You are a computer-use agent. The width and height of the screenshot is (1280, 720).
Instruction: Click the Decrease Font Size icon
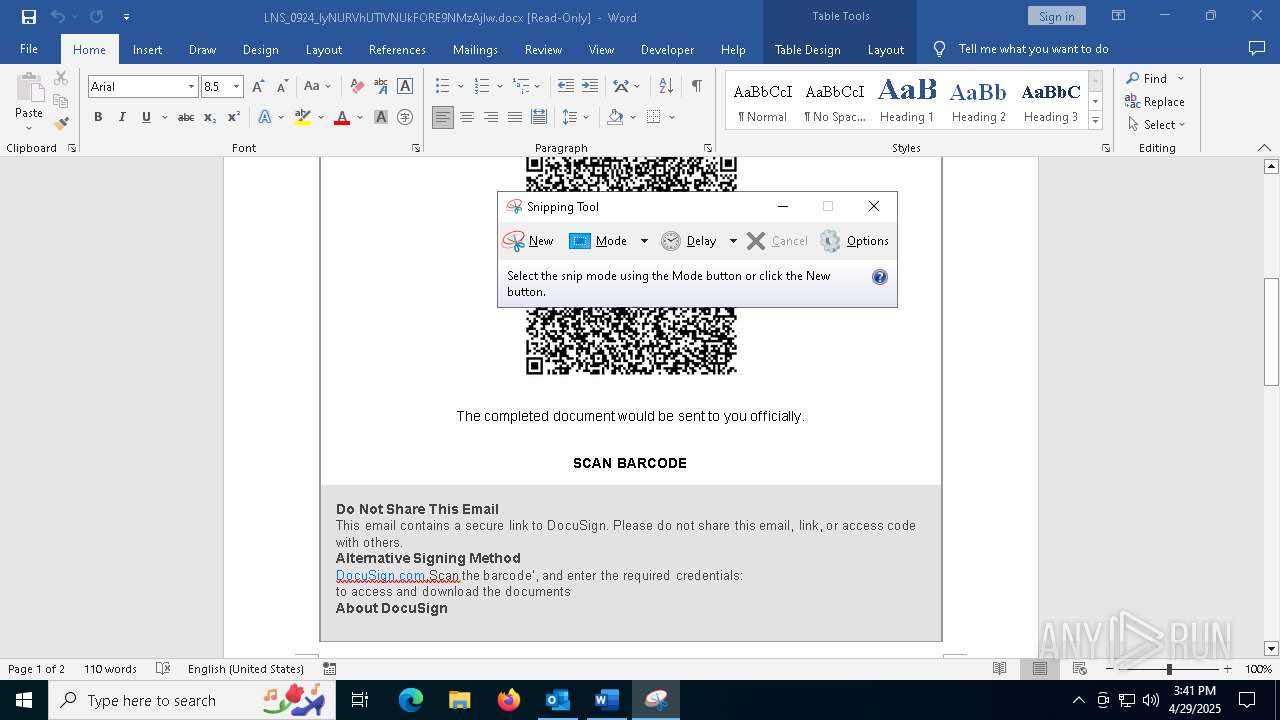point(282,87)
